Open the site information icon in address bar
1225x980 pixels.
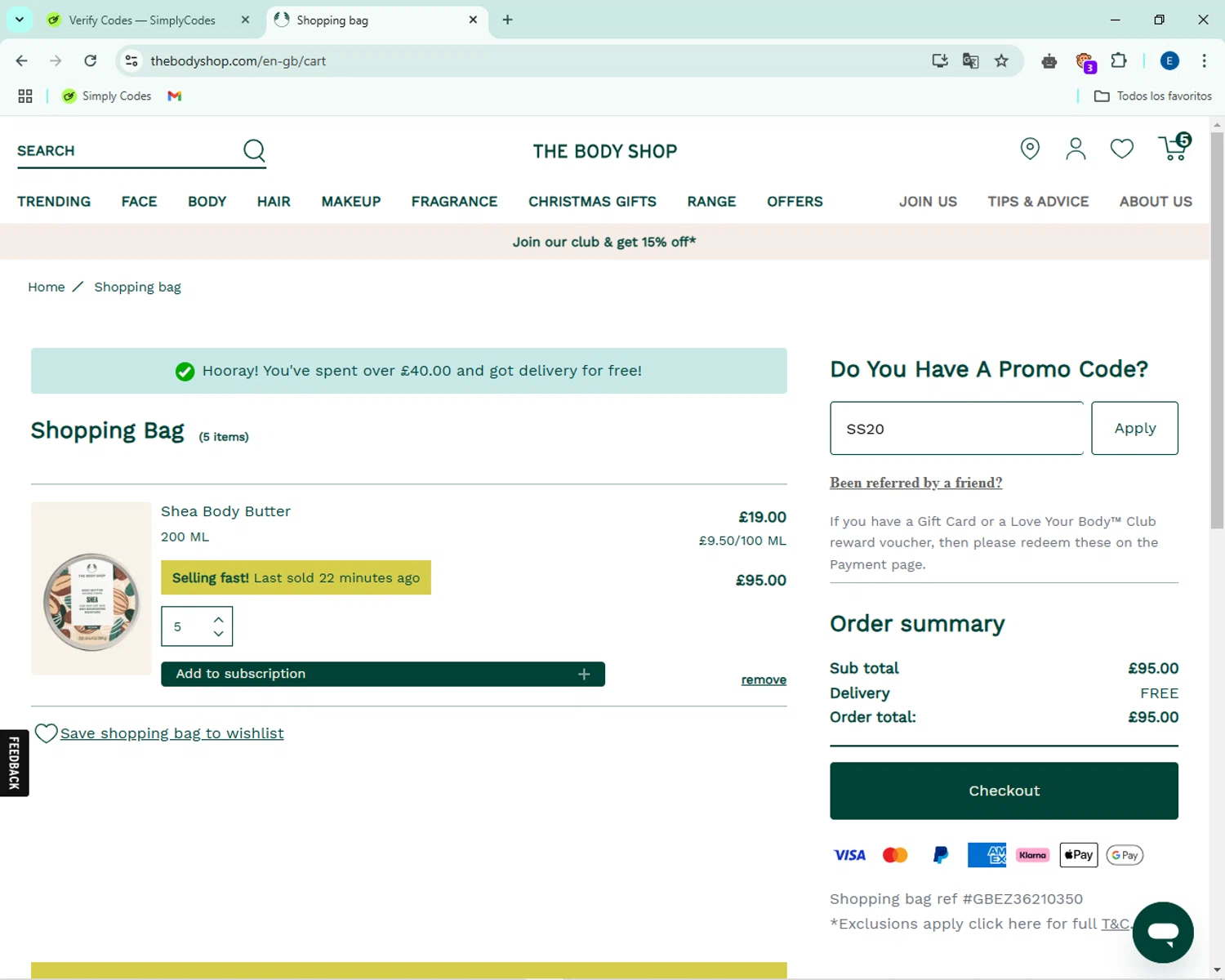[x=131, y=60]
